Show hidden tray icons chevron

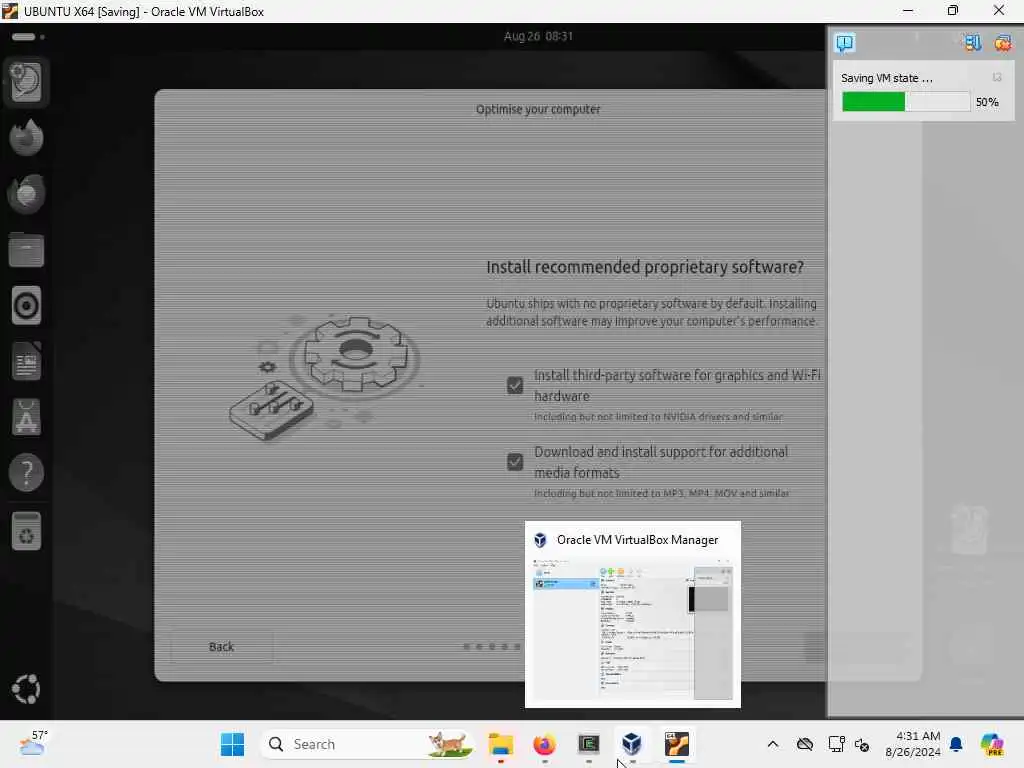coord(773,744)
